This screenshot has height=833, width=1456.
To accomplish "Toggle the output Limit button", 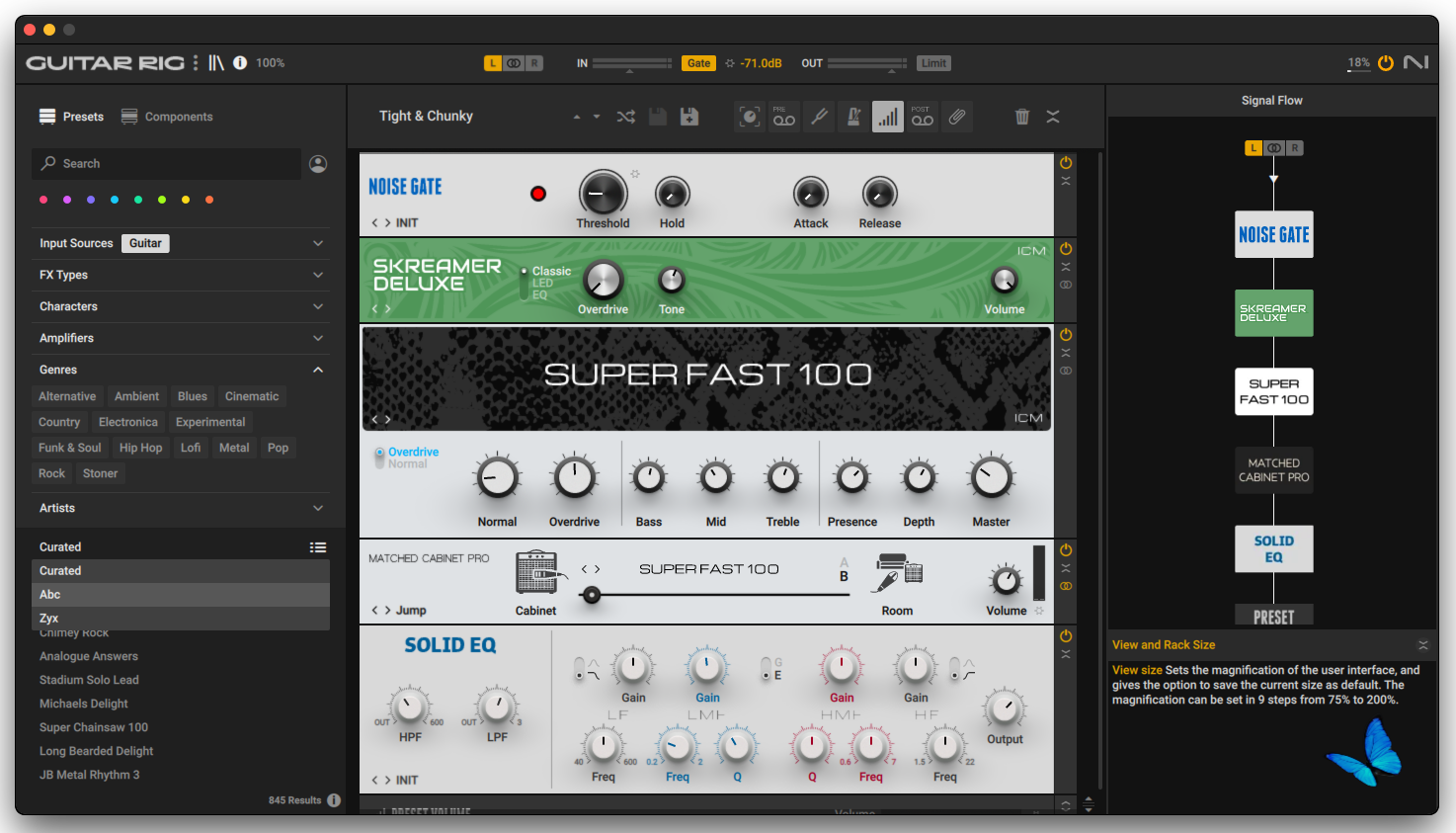I will [933, 63].
